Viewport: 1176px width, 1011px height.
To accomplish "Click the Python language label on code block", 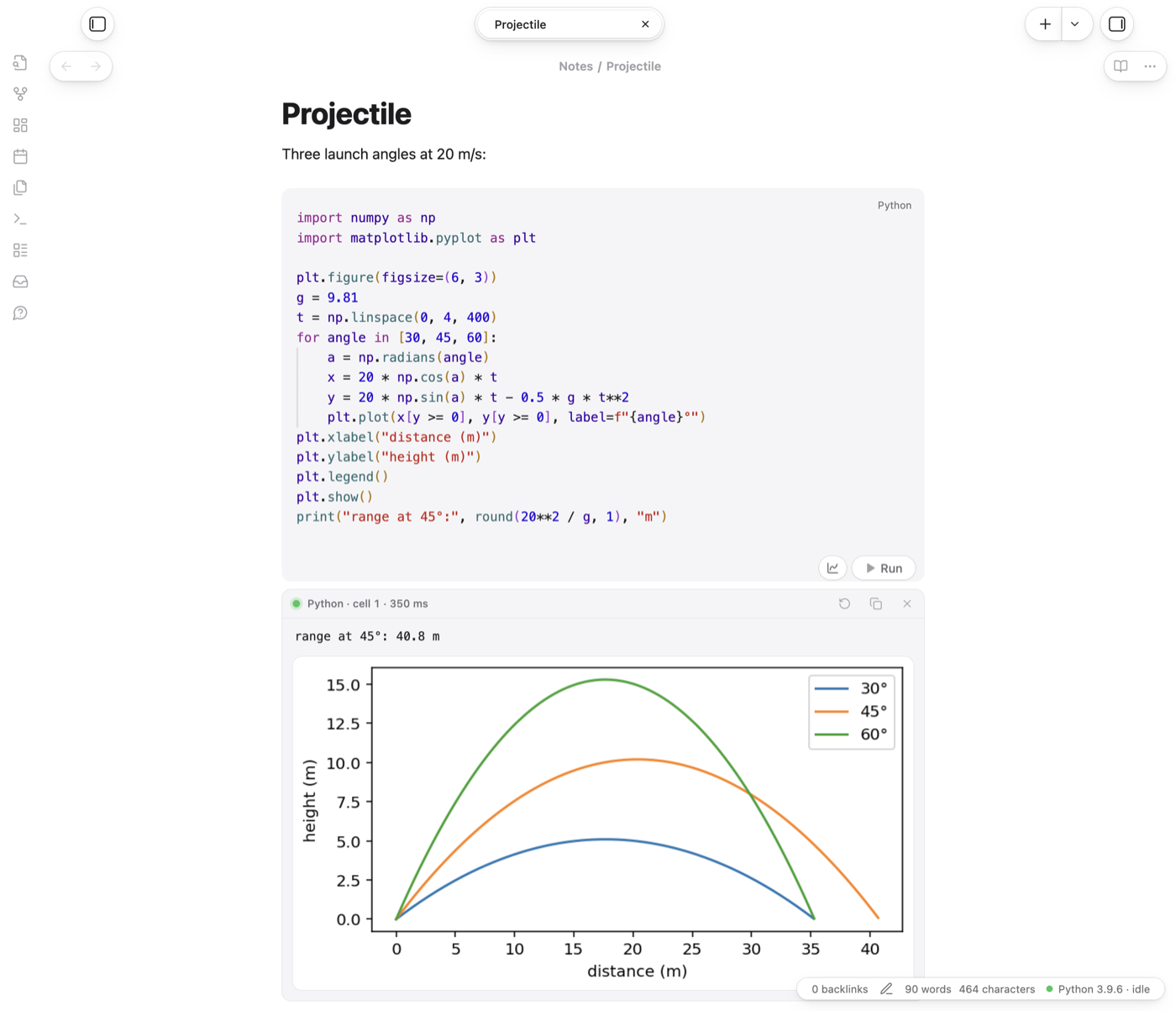I will point(894,205).
